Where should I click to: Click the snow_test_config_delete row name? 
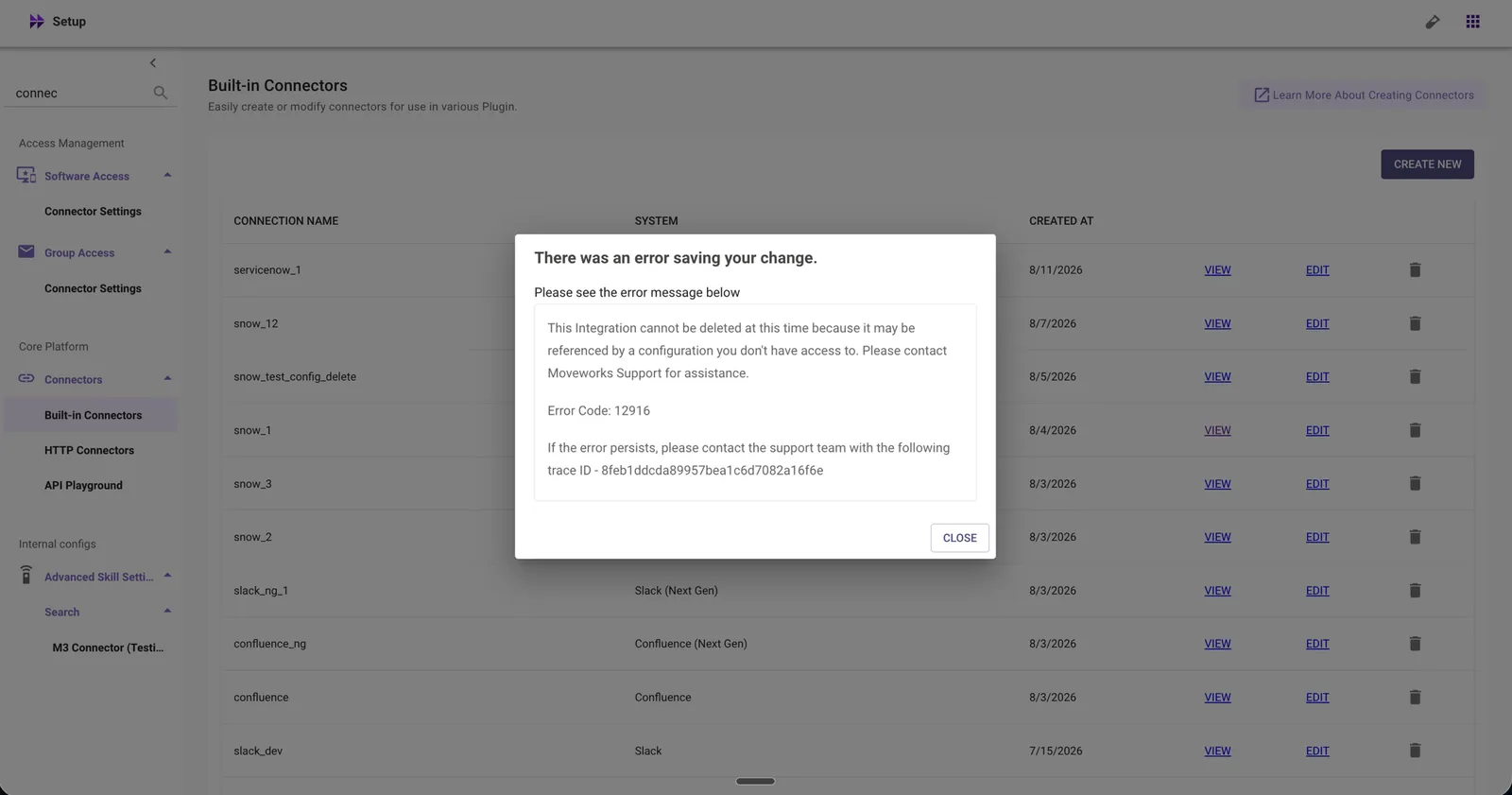click(295, 377)
